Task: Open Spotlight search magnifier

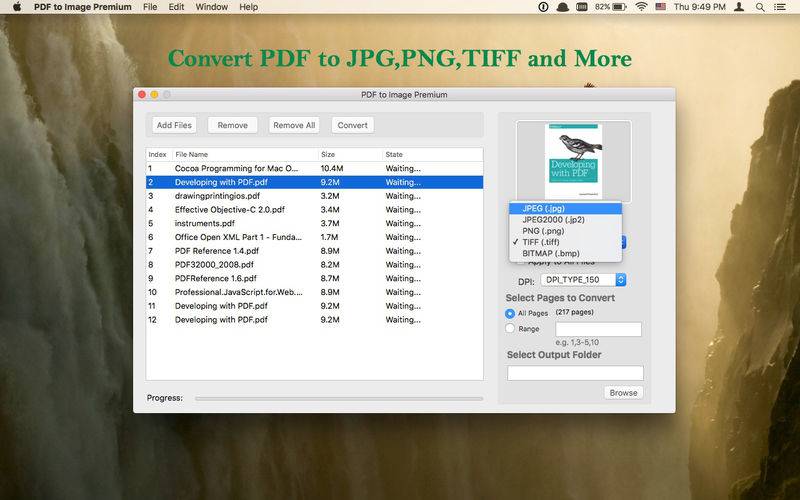Action: click(760, 7)
